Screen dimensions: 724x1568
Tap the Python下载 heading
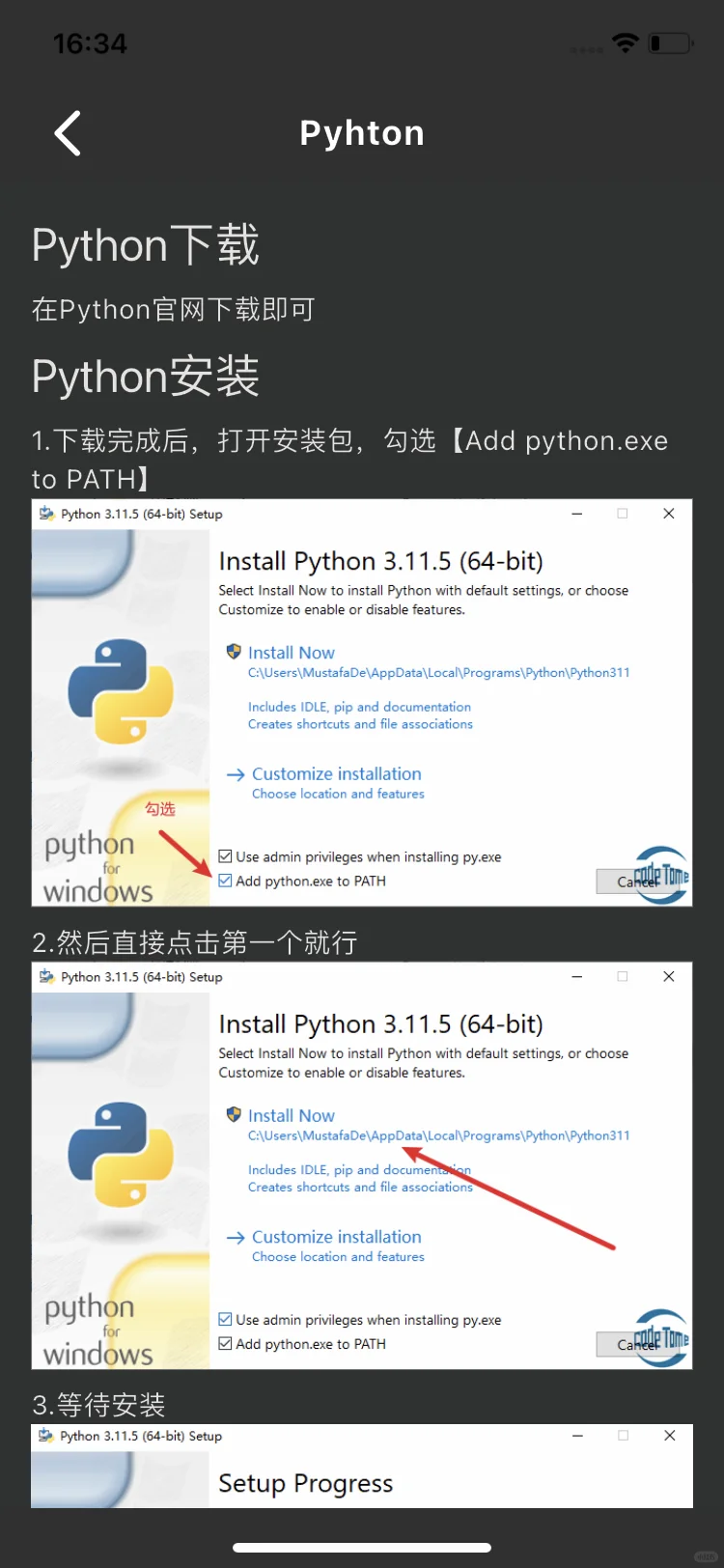[146, 245]
